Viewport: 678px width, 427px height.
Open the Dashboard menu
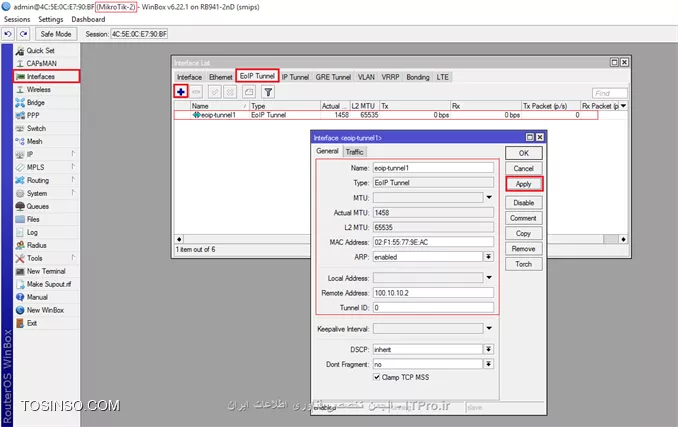88,19
